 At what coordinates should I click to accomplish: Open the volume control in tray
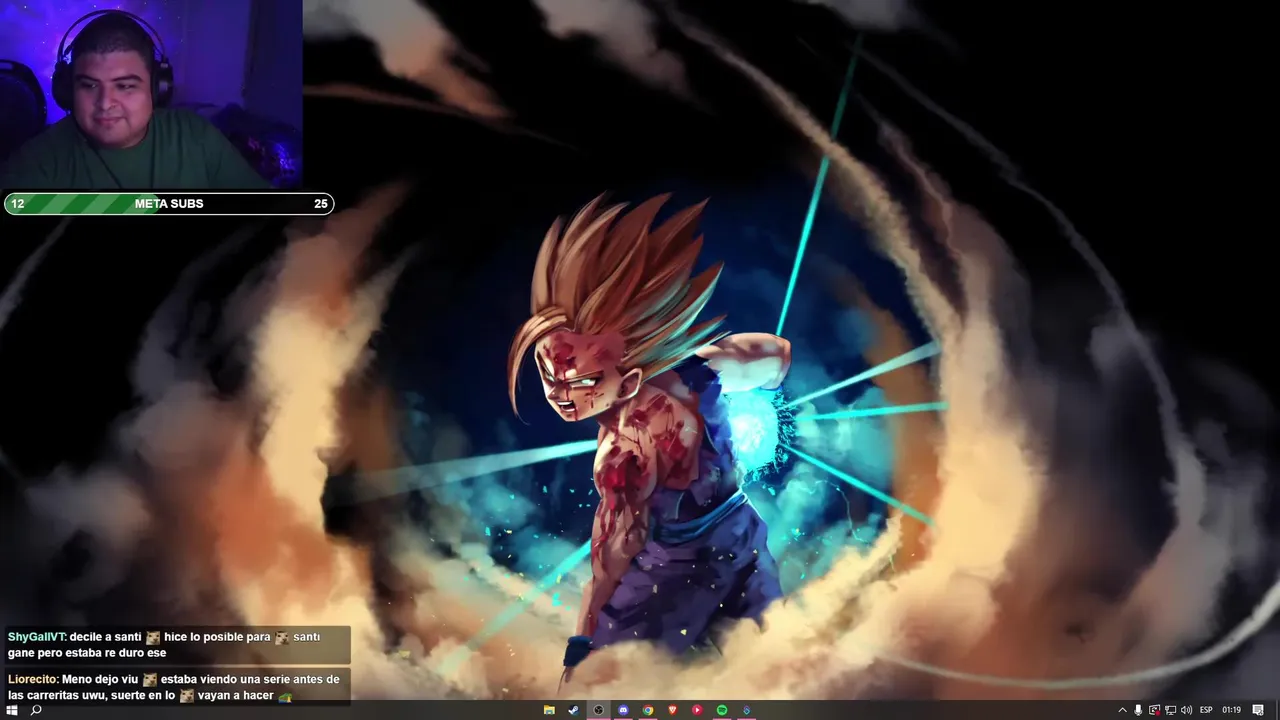[1186, 710]
